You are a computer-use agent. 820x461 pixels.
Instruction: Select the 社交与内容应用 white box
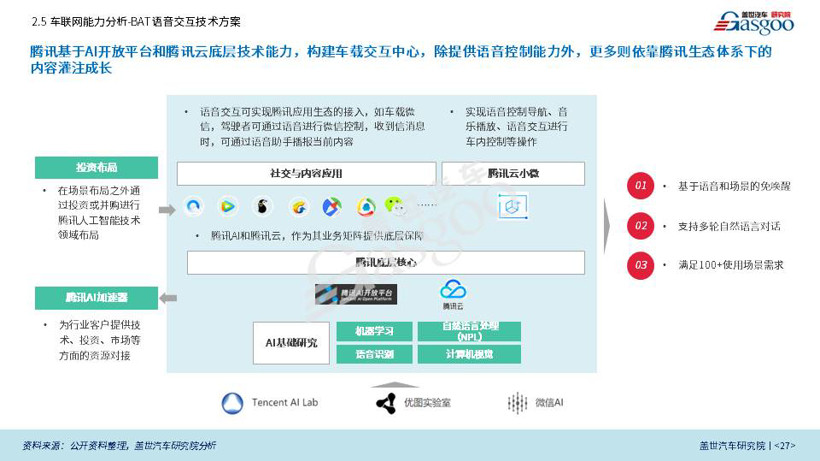[306, 174]
